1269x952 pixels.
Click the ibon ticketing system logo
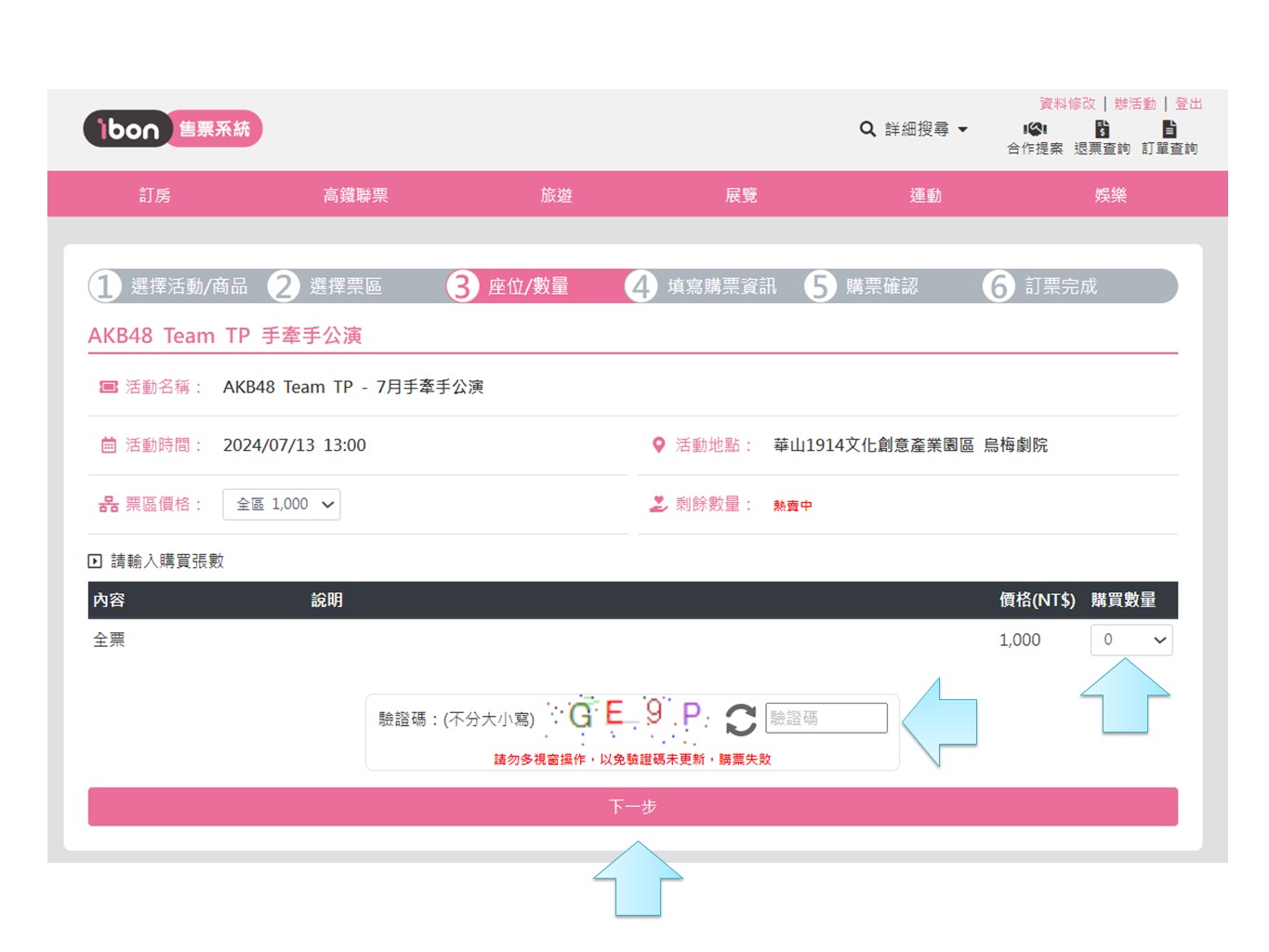(173, 128)
